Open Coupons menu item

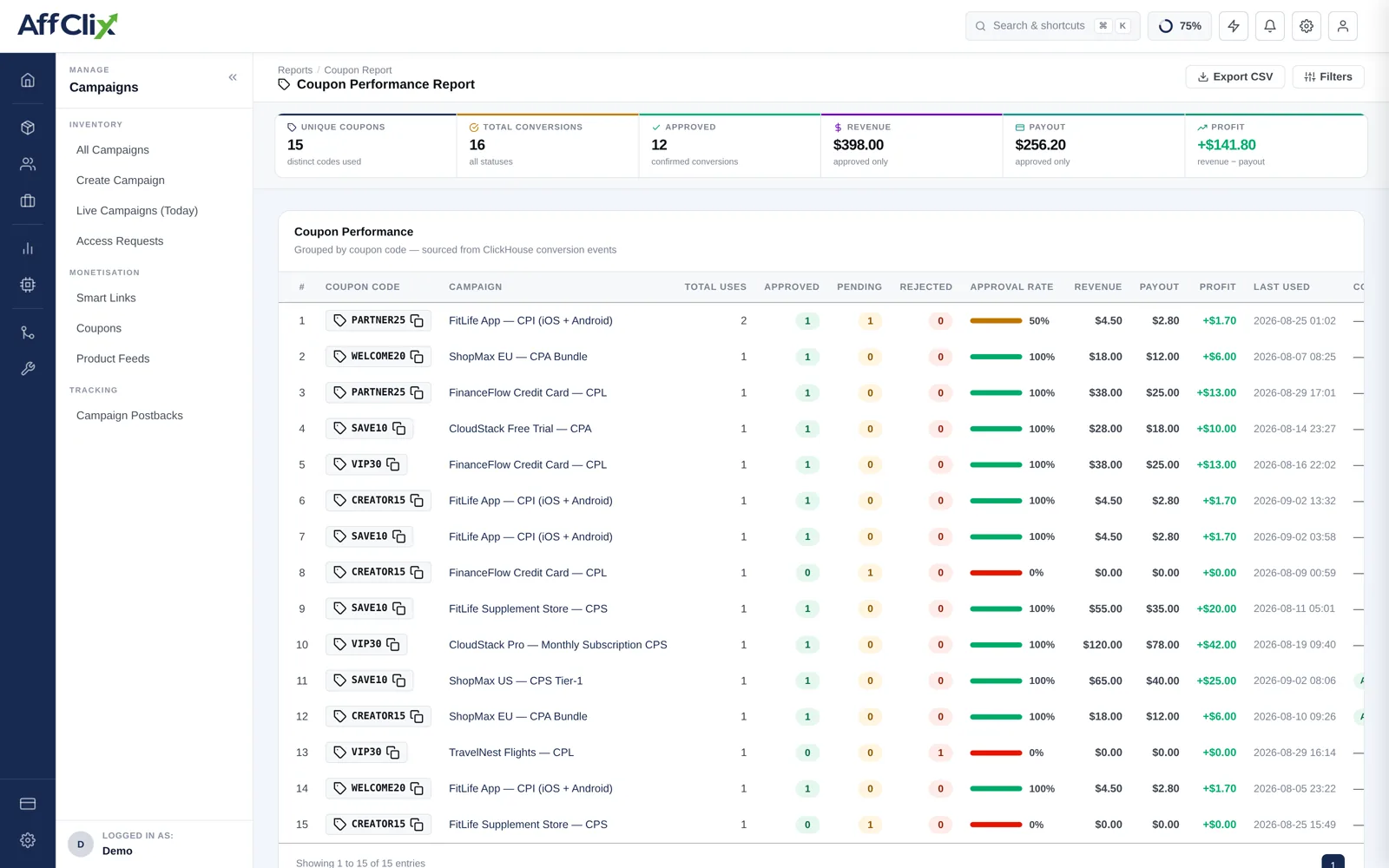[x=99, y=328]
